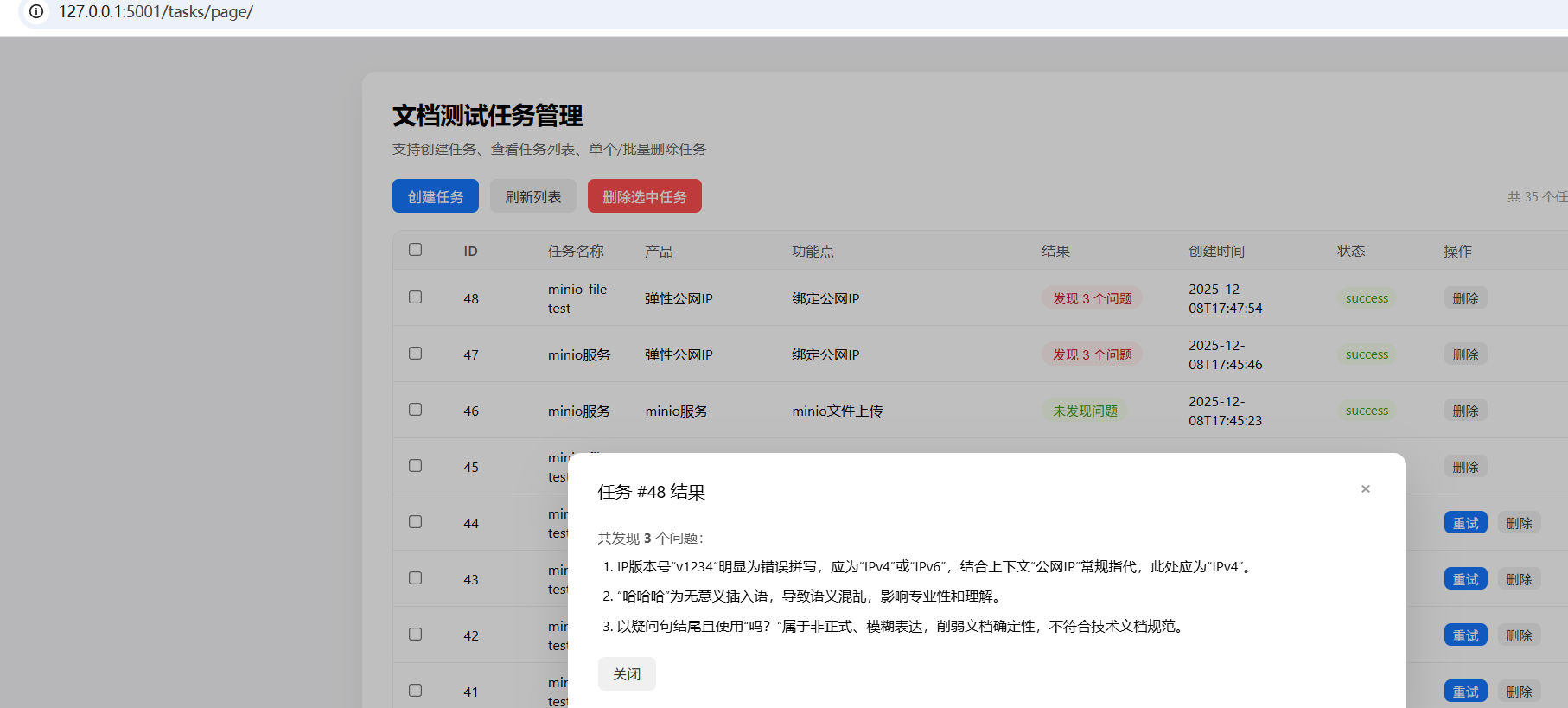
Task: Click the 结果 column header
Action: (1055, 251)
